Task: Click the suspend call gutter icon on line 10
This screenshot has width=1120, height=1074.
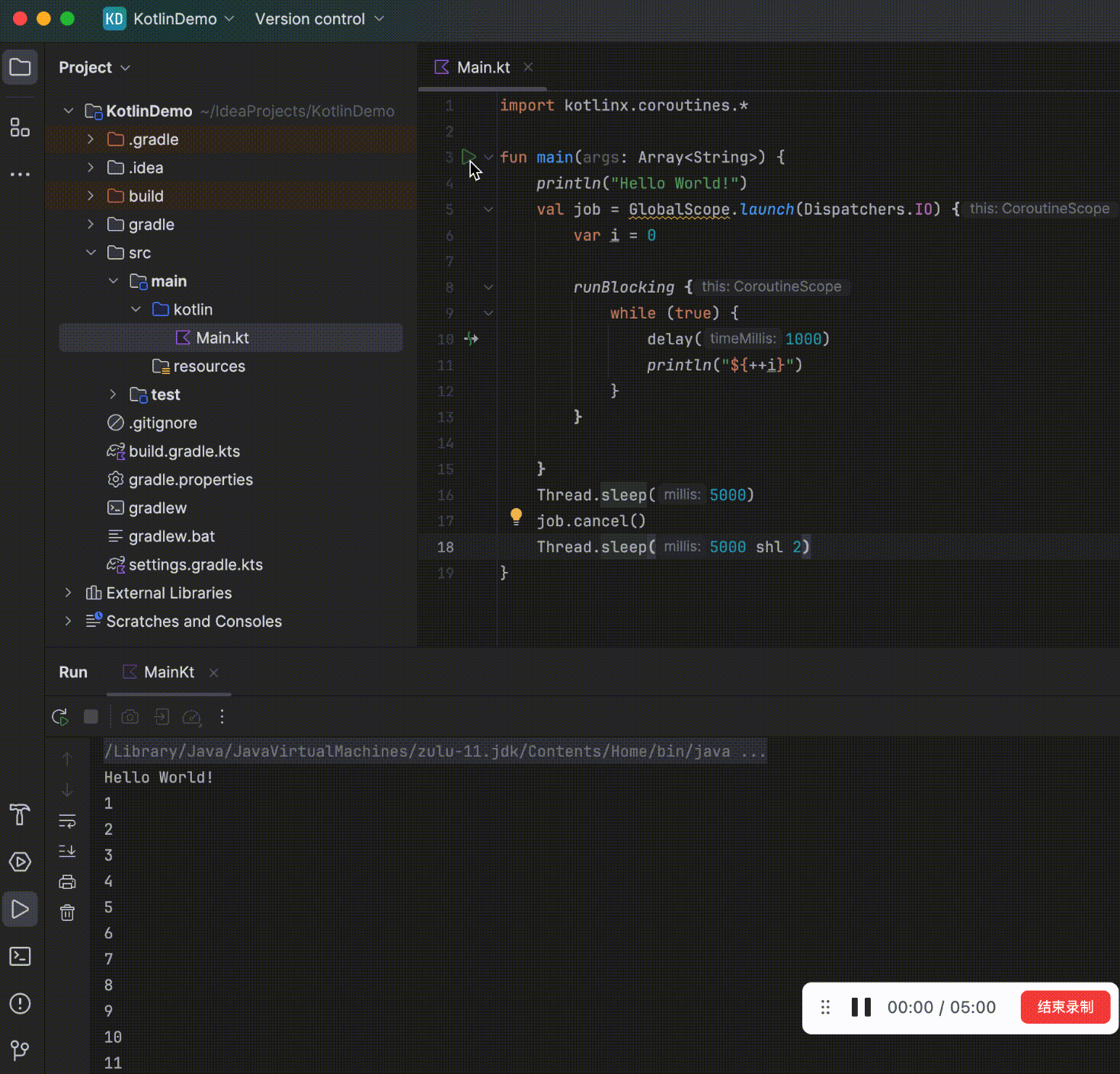Action: 472,339
